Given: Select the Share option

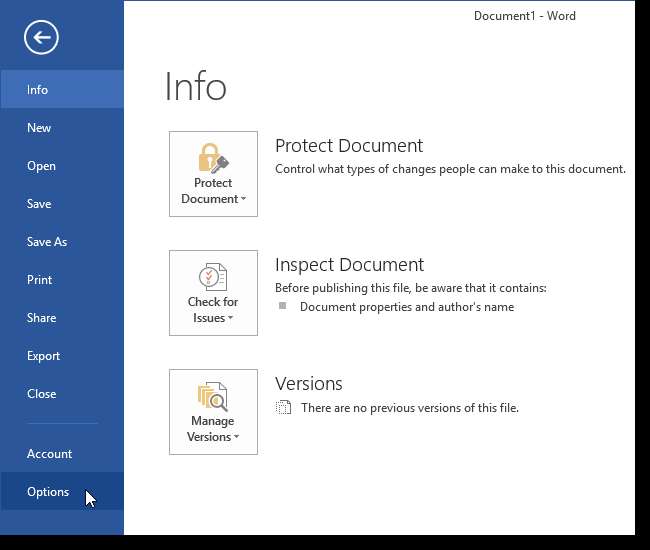Looking at the screenshot, I should (41, 318).
